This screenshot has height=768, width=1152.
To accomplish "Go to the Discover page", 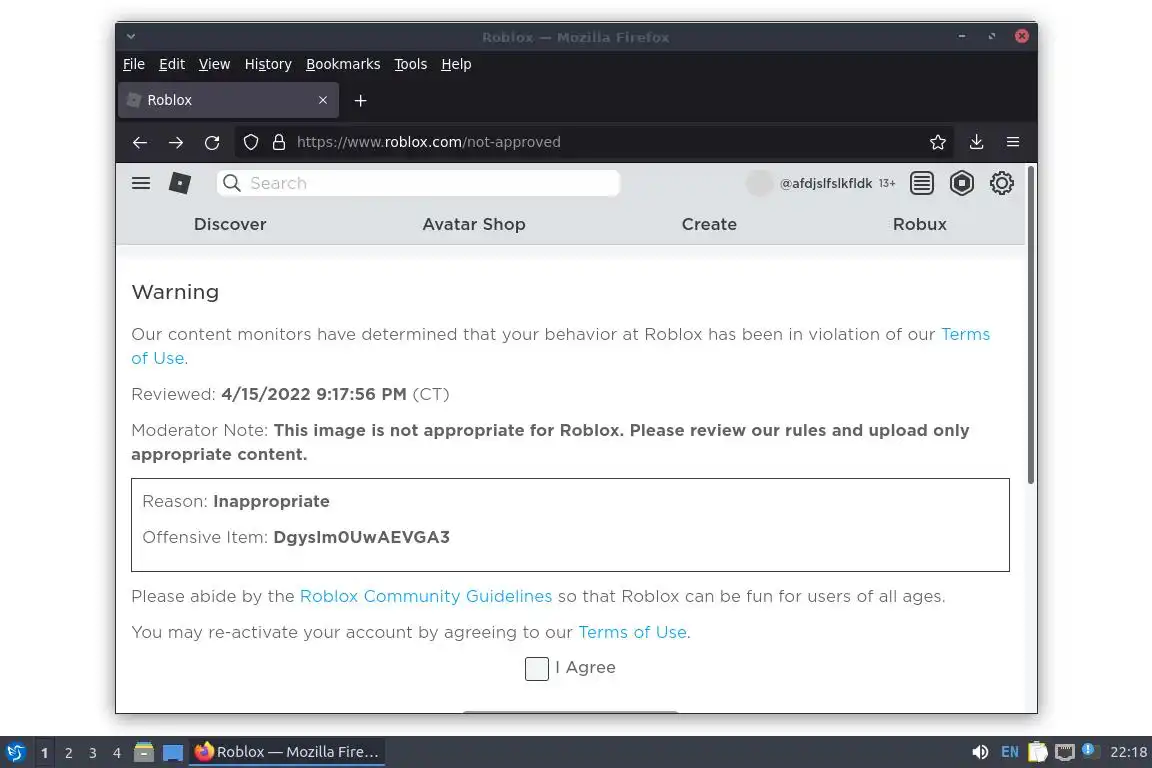I will pyautogui.click(x=230, y=224).
